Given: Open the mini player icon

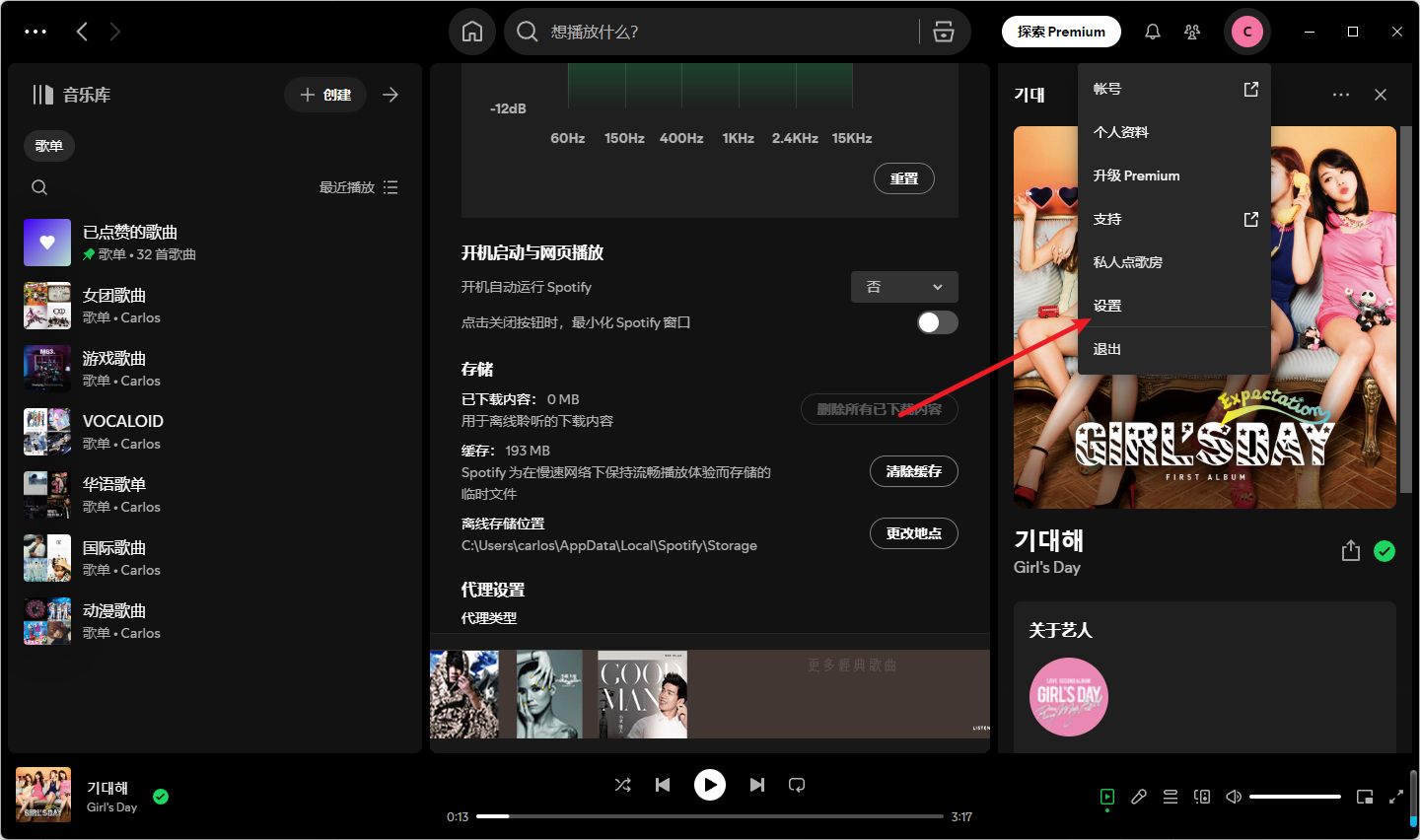Looking at the screenshot, I should tap(1365, 797).
